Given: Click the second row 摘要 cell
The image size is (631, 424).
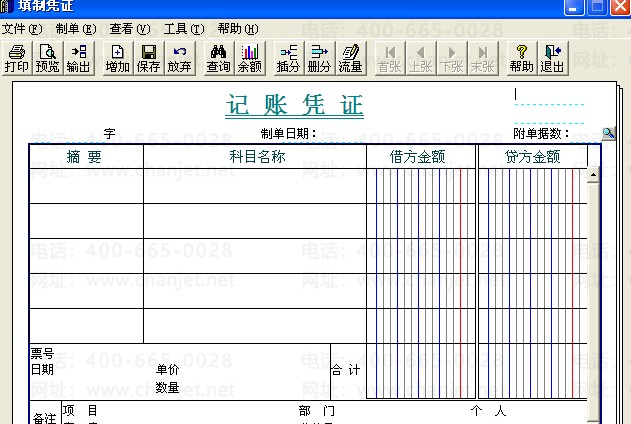Looking at the screenshot, I should [x=86, y=221].
